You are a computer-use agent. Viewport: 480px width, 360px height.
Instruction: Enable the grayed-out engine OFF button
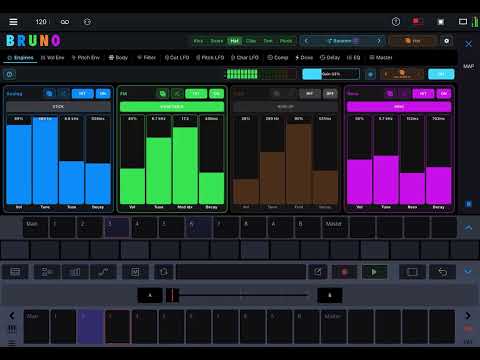[x=330, y=94]
